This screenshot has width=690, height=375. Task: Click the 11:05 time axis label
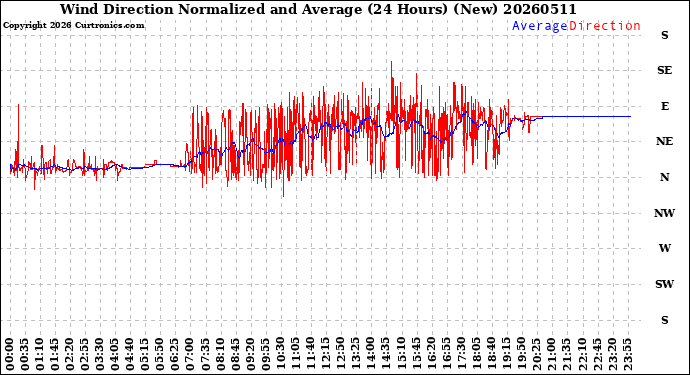point(295,354)
